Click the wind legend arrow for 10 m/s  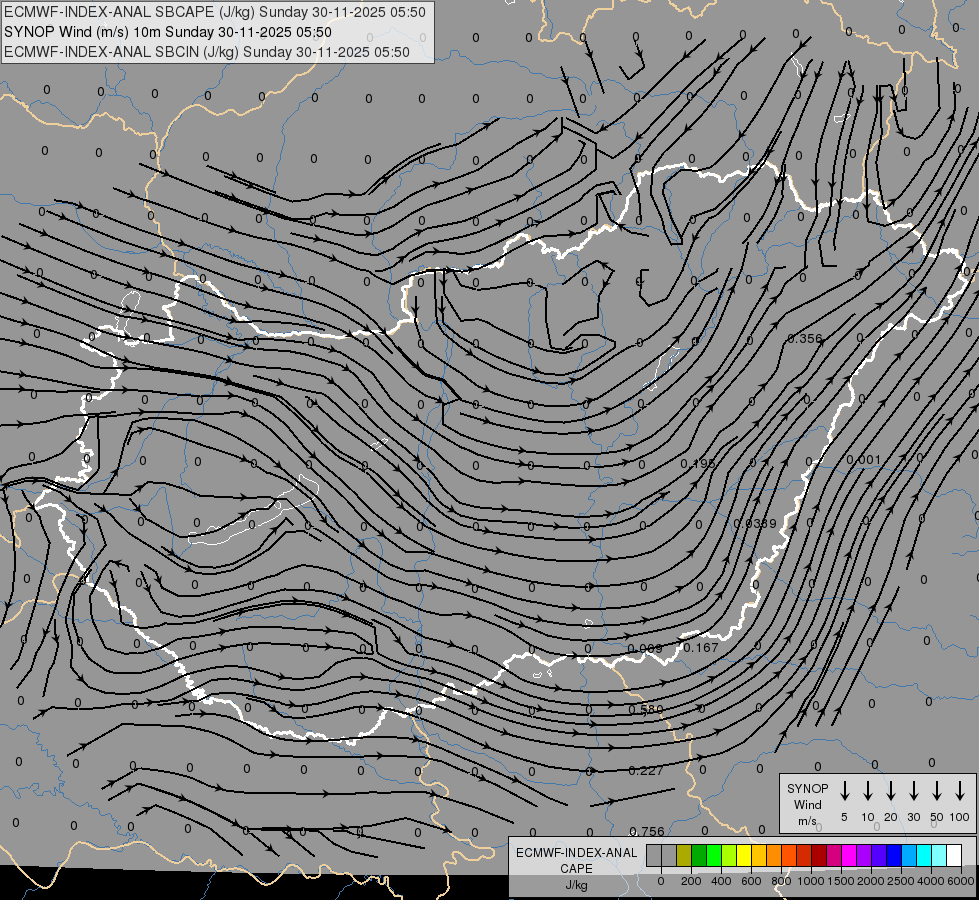(867, 791)
